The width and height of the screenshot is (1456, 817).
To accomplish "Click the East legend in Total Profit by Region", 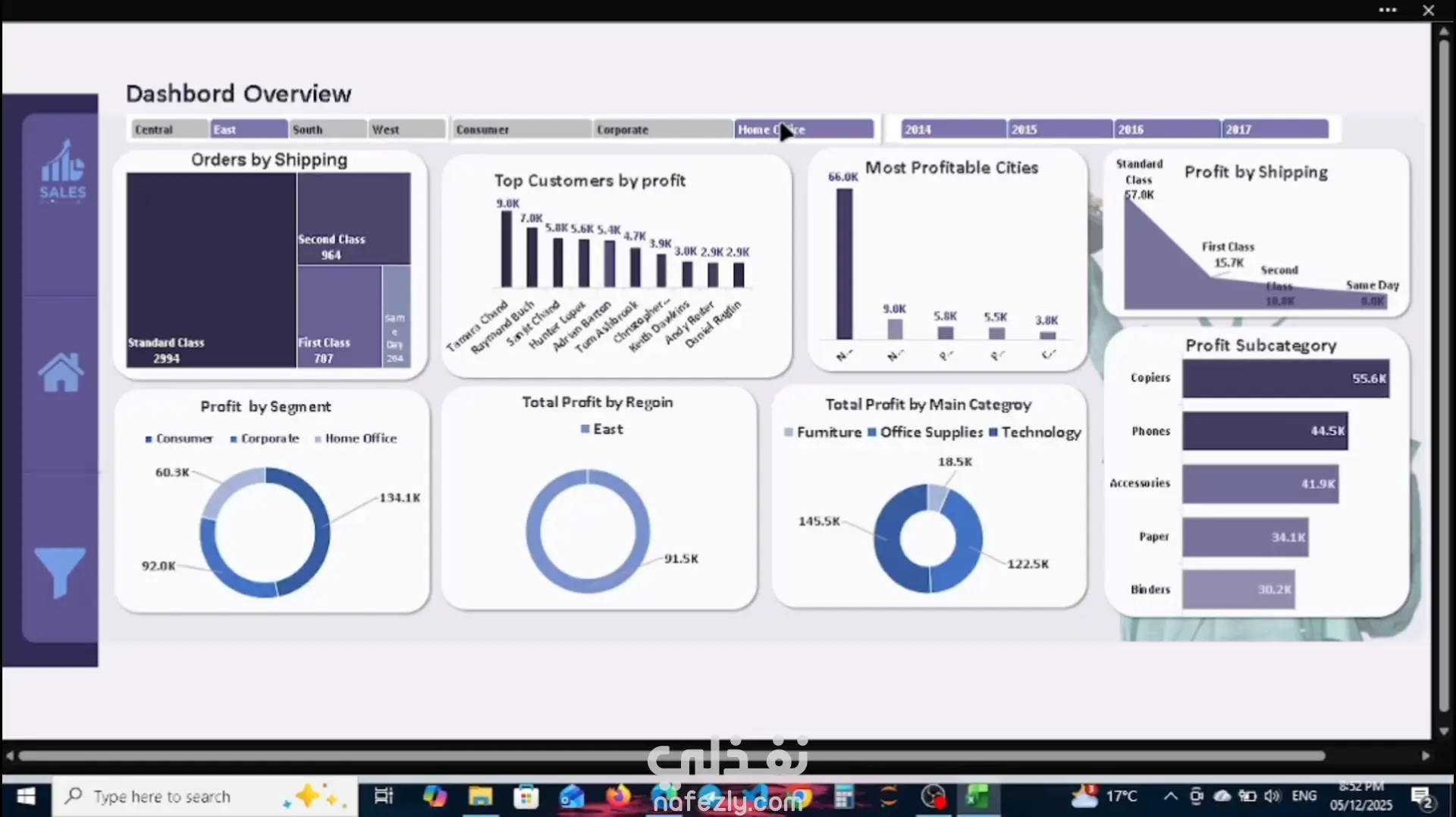I will [x=602, y=429].
